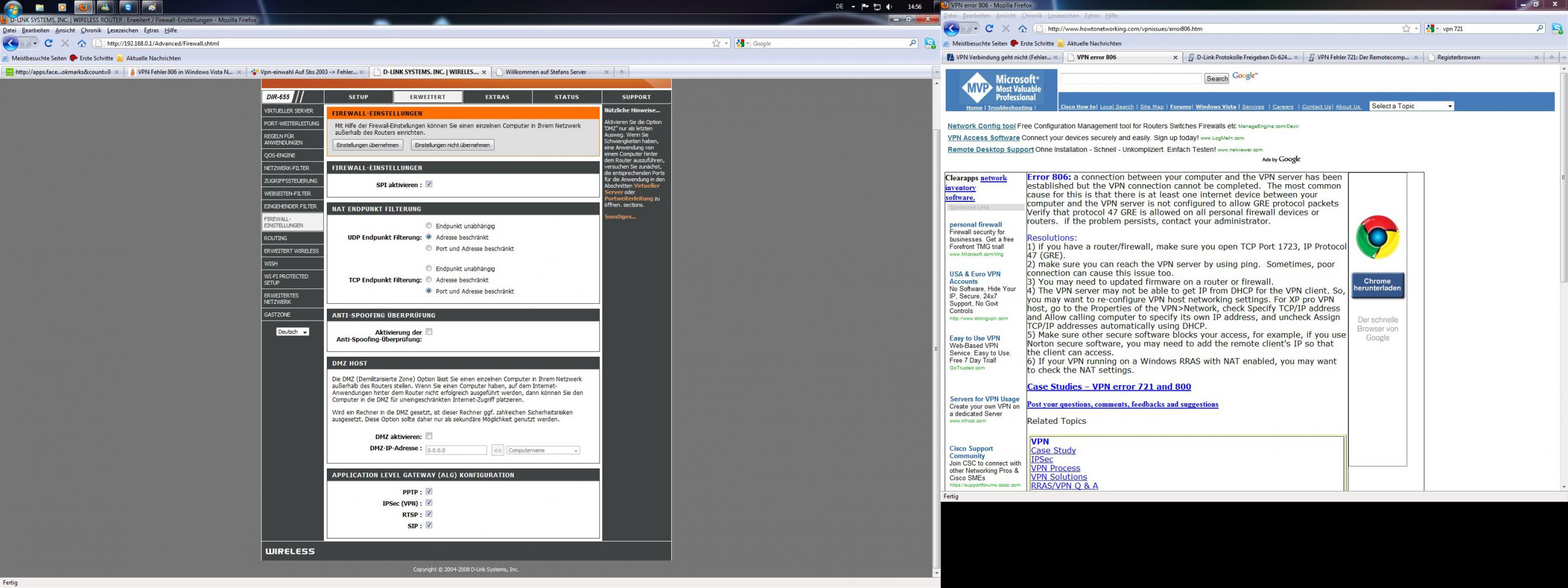Click Chrome logo advertisement image
1568x588 pixels.
pyautogui.click(x=1377, y=237)
